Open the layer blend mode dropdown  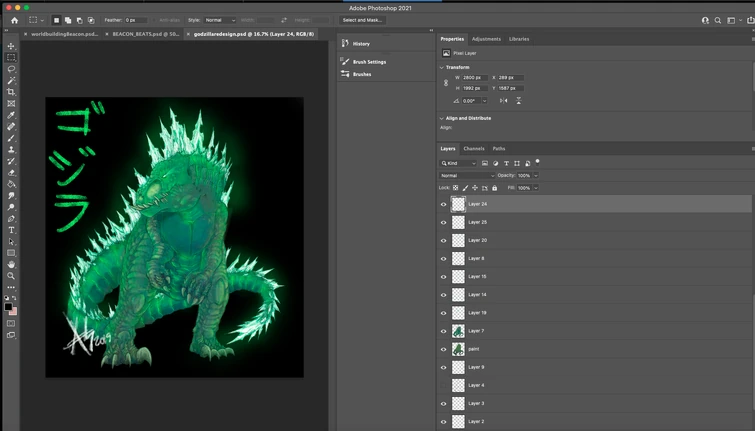click(x=467, y=175)
